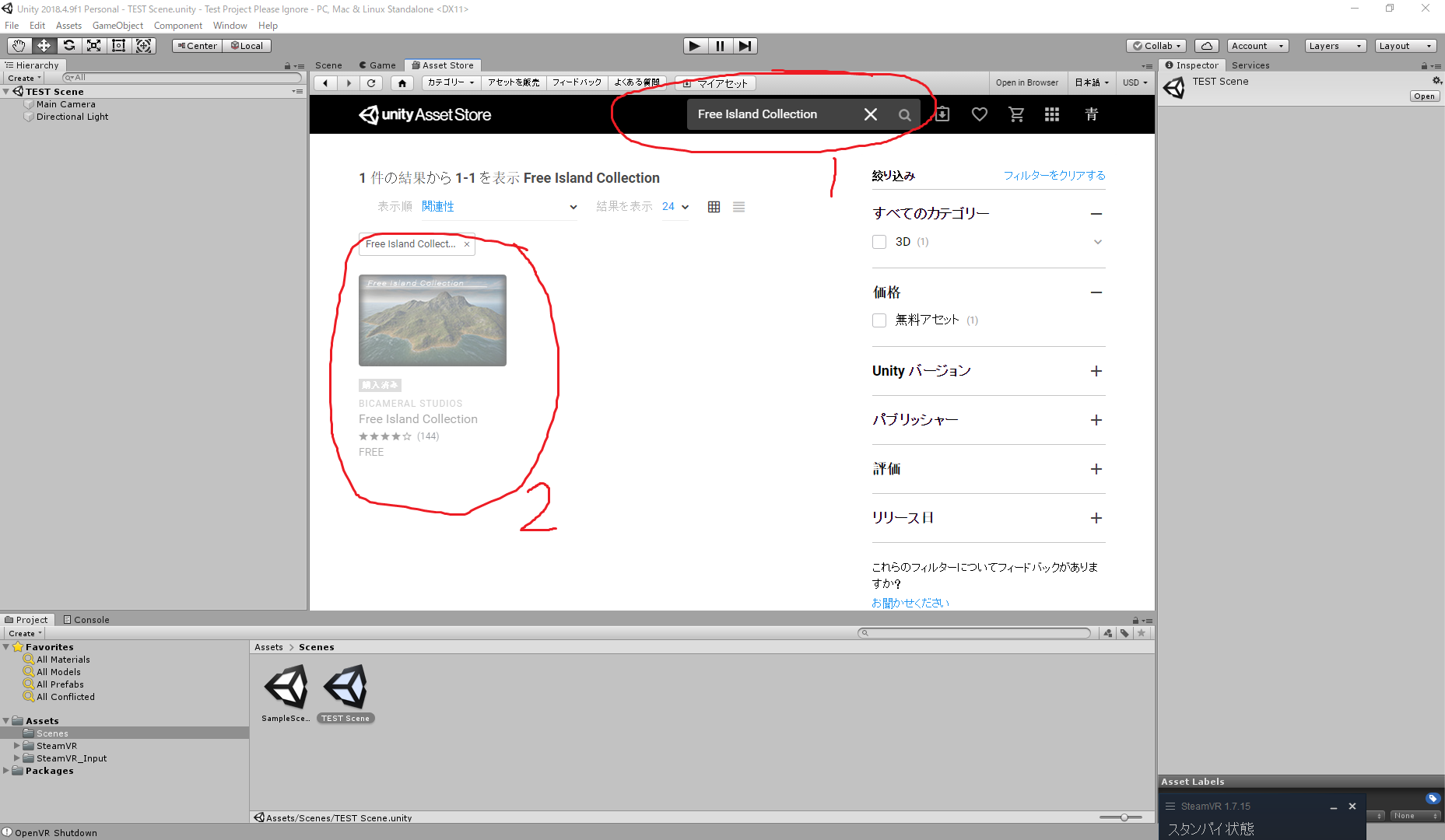Viewport: 1445px width, 840px height.
Task: Select the Rotate tool
Action: (x=68, y=45)
